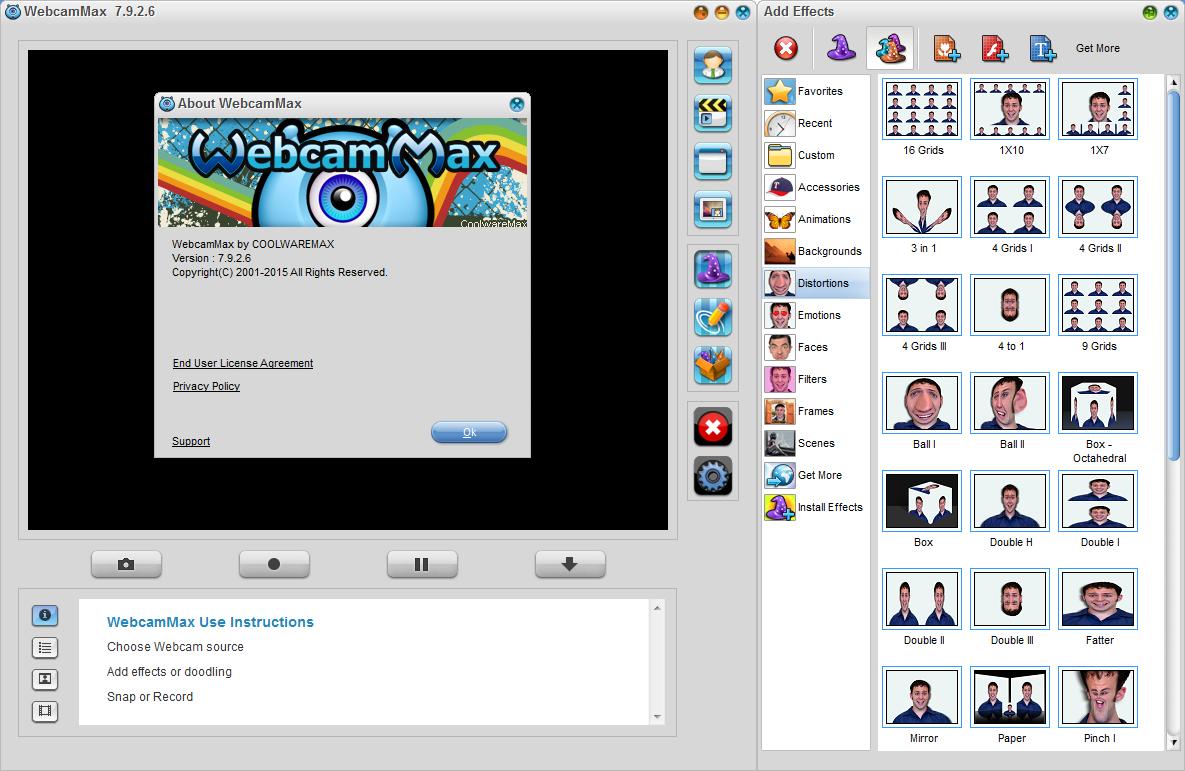The height and width of the screenshot is (771, 1185).
Task: Apply the 3 in 1 effect thumbnail
Action: point(922,207)
